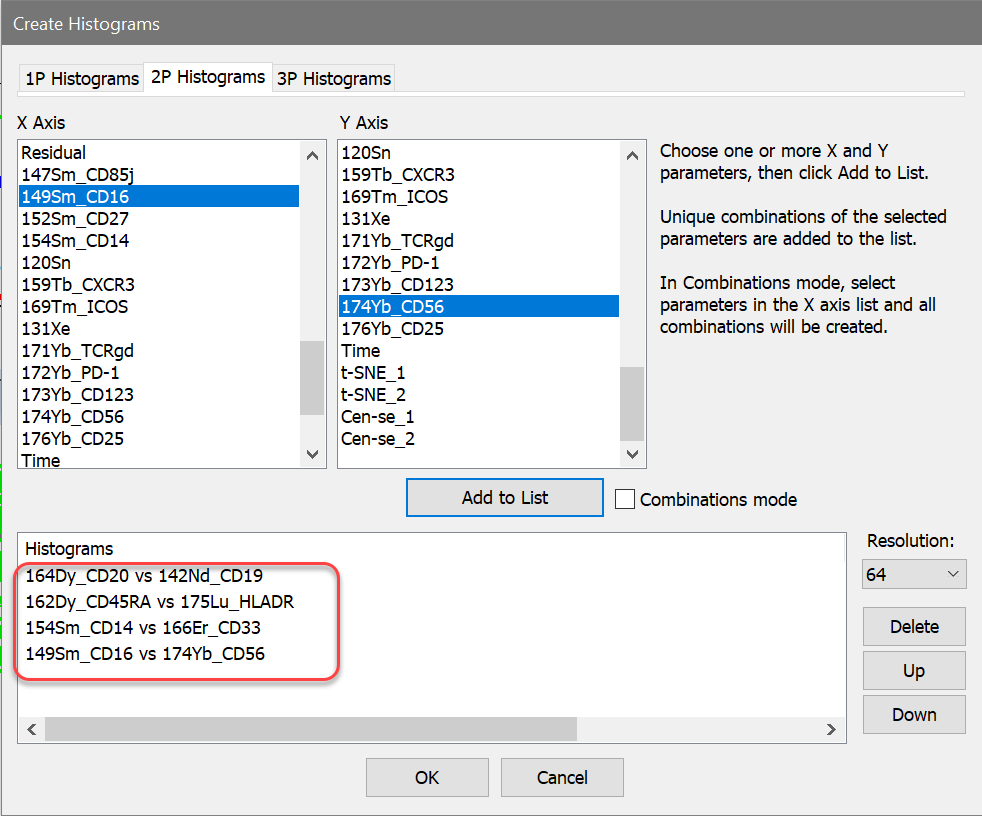The height and width of the screenshot is (816, 982).
Task: Click left arrow of Histograms horizontal scrollbar
Action: (31, 730)
